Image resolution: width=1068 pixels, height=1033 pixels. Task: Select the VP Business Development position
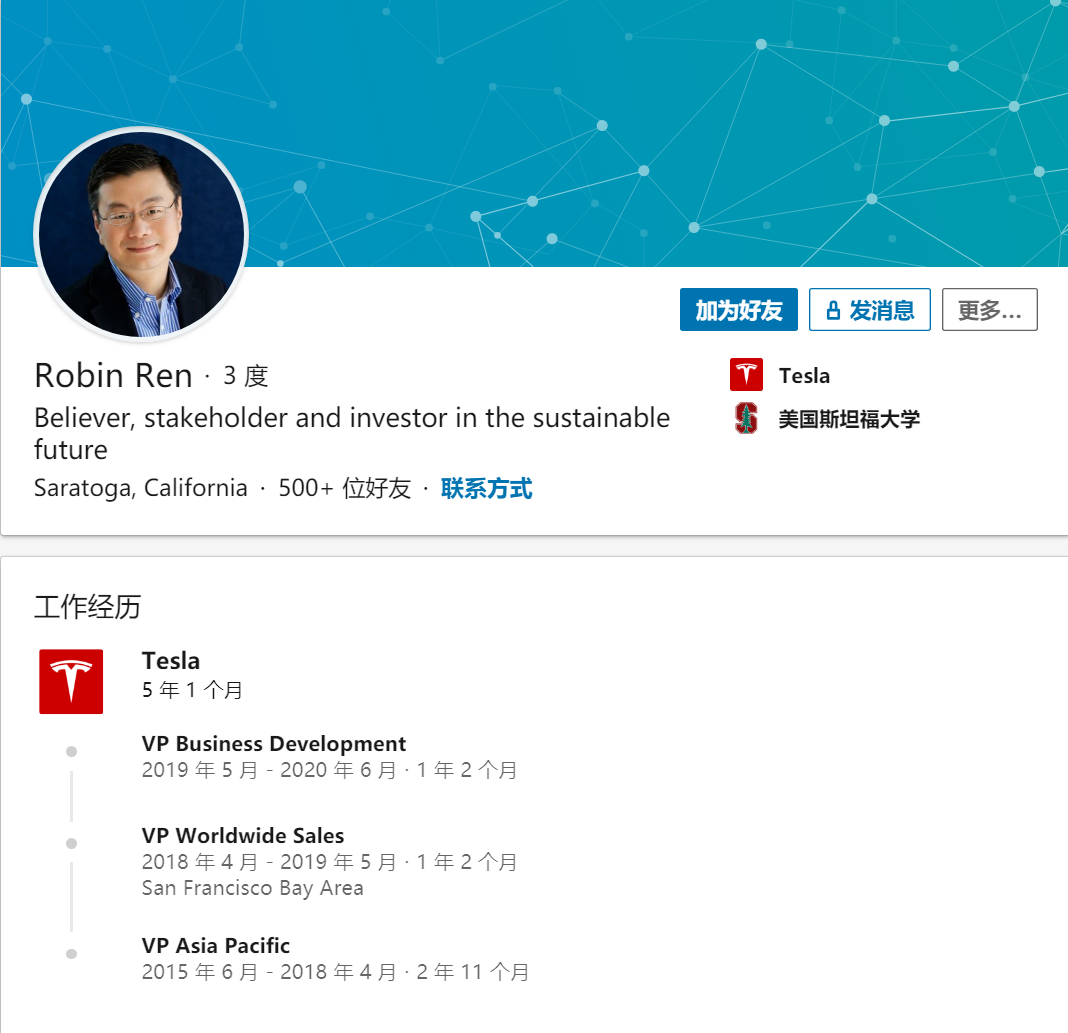(274, 744)
